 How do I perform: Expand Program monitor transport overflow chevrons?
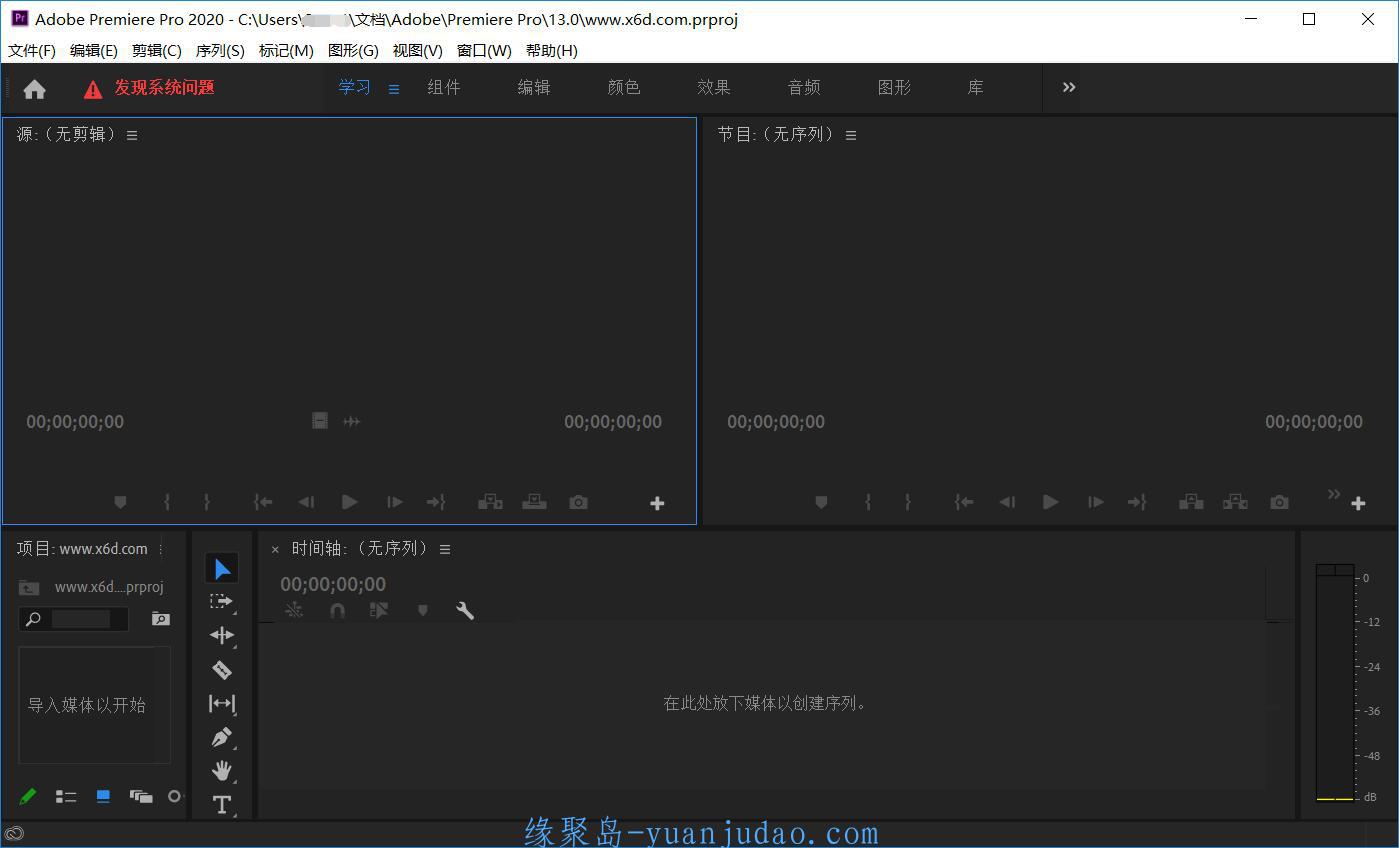click(x=1333, y=494)
